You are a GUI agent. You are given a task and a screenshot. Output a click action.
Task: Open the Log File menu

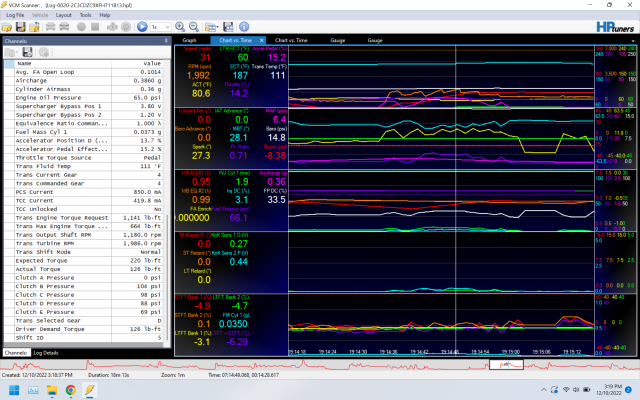tap(15, 16)
